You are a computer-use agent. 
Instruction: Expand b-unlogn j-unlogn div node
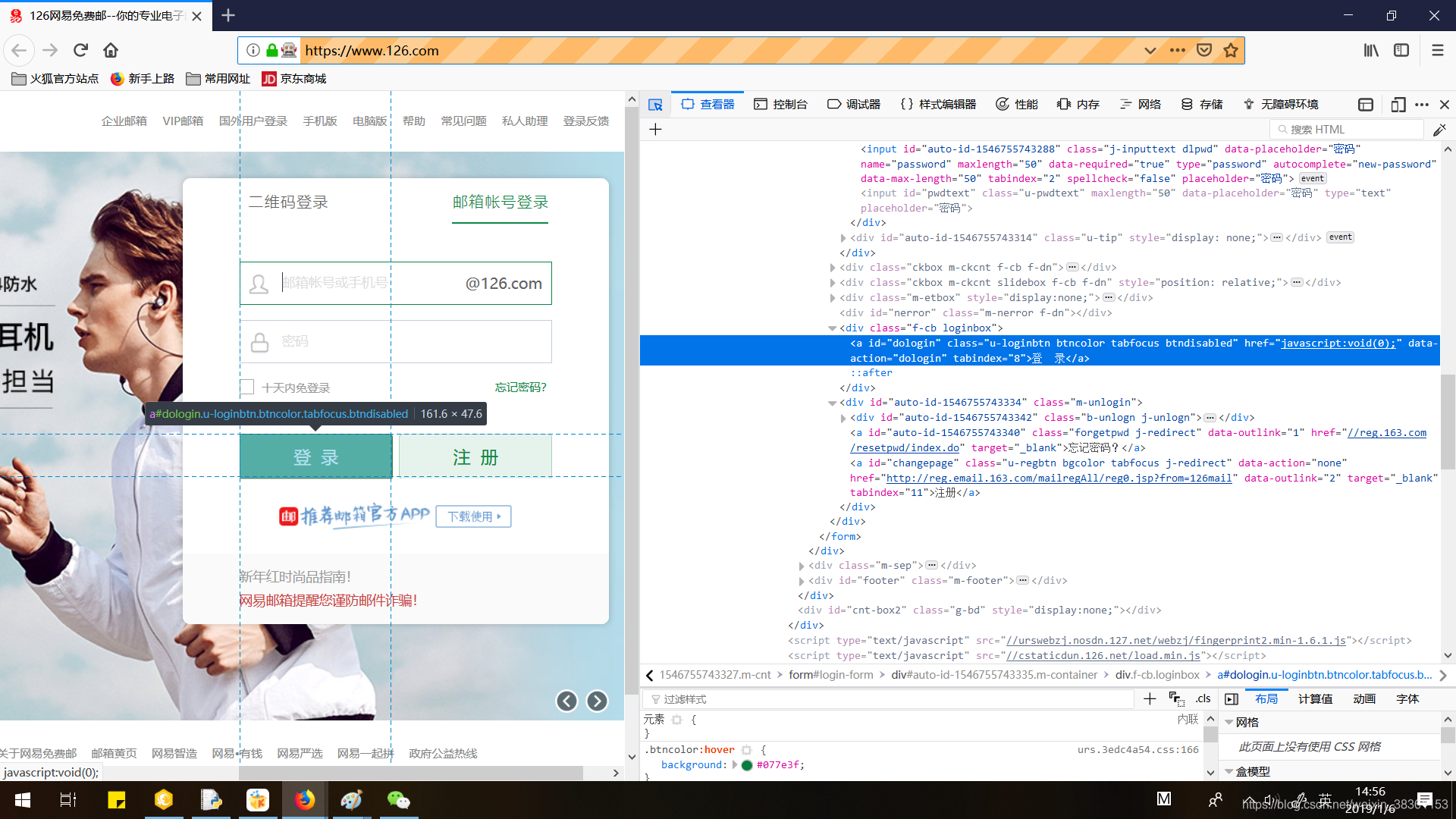tap(843, 418)
